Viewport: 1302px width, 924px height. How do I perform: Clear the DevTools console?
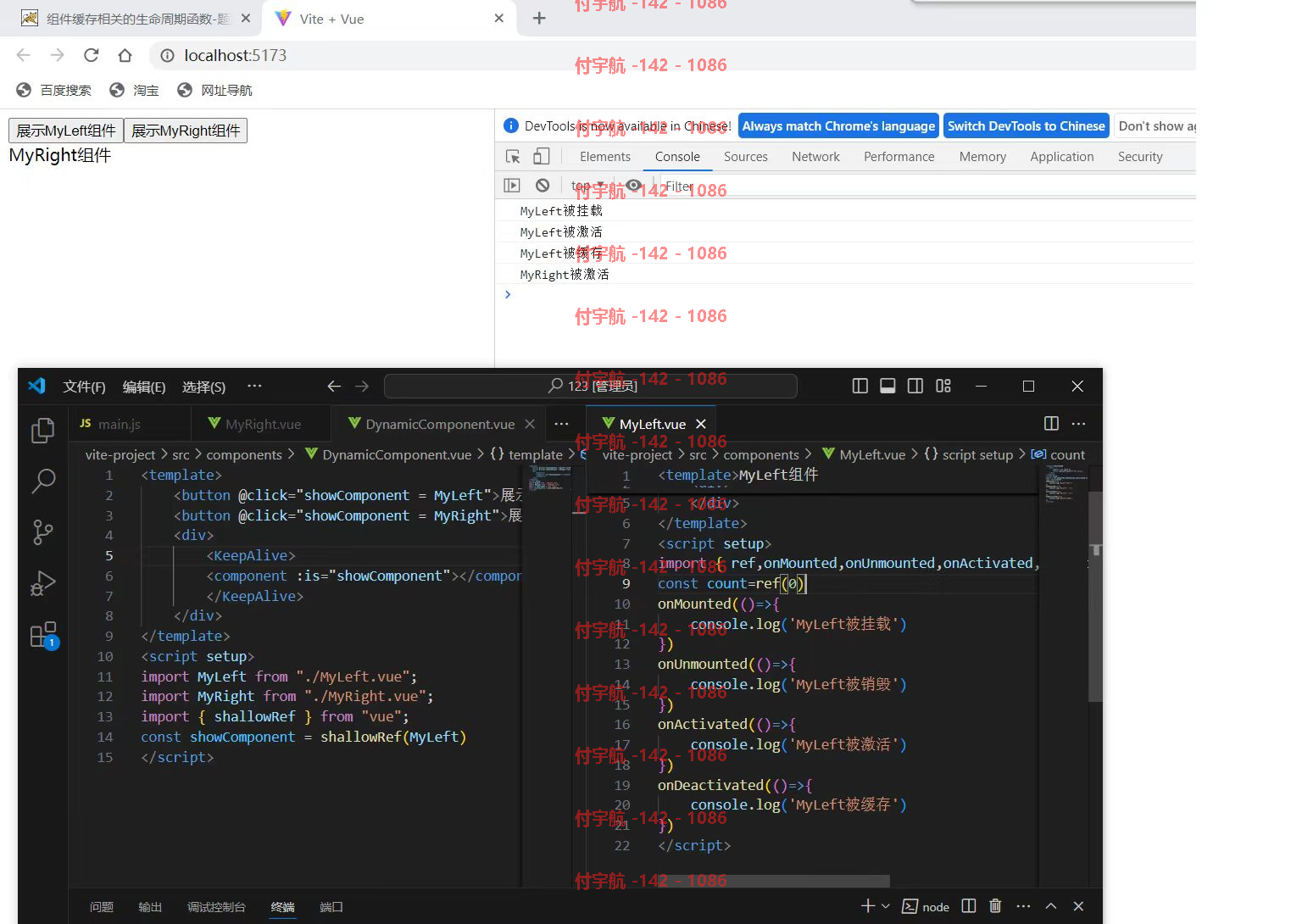[x=542, y=186]
